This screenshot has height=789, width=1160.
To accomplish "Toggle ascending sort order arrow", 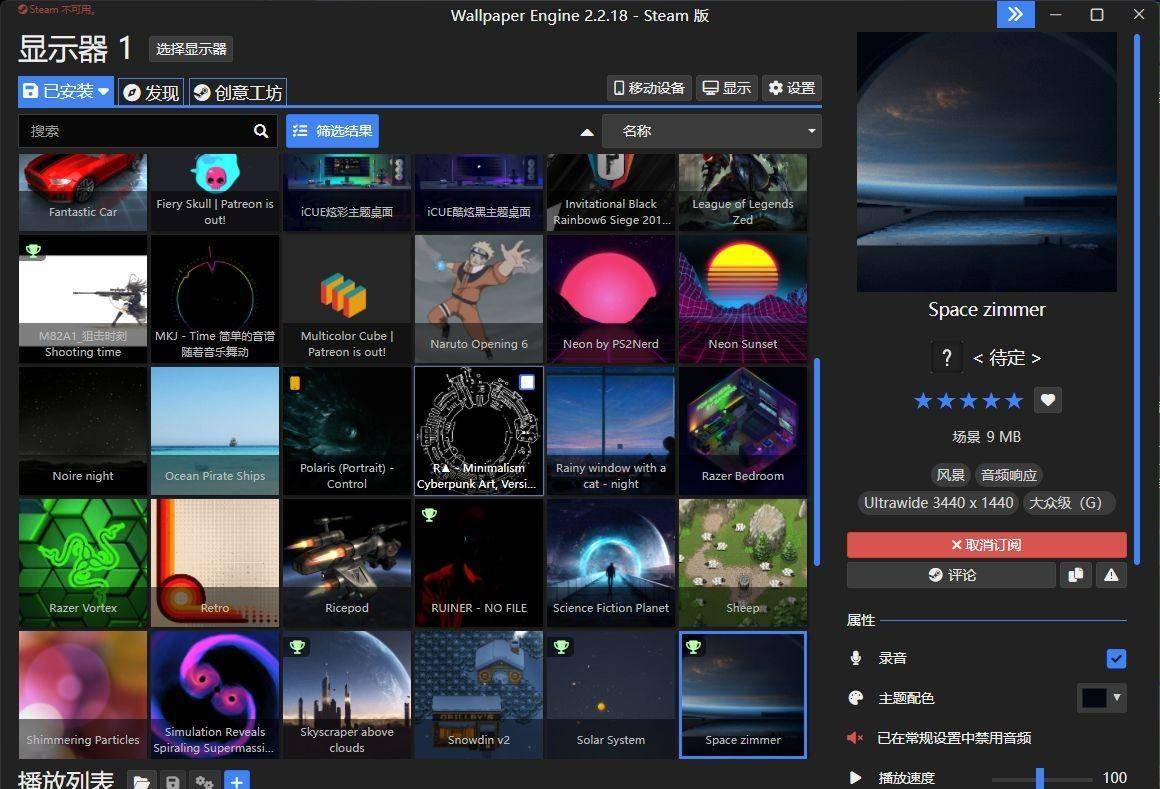I will click(587, 132).
